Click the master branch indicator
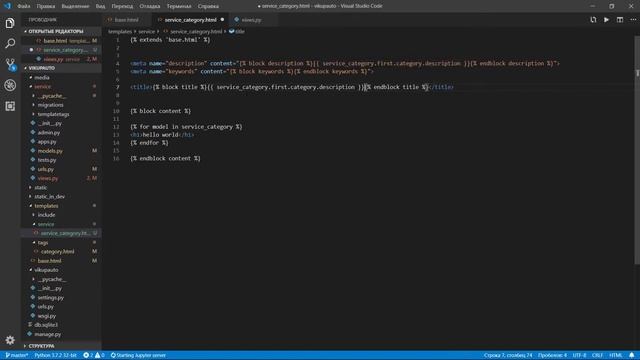640x360 pixels. click(x=16, y=355)
